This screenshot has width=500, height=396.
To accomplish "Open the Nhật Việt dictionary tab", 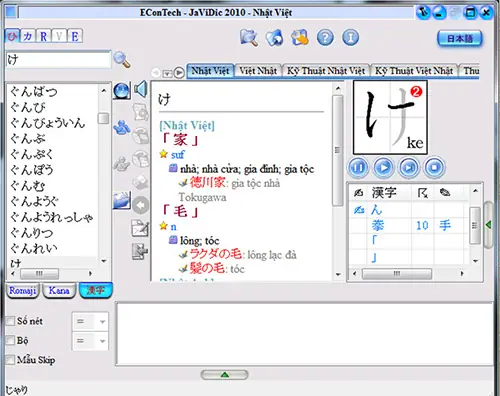I will 210,71.
